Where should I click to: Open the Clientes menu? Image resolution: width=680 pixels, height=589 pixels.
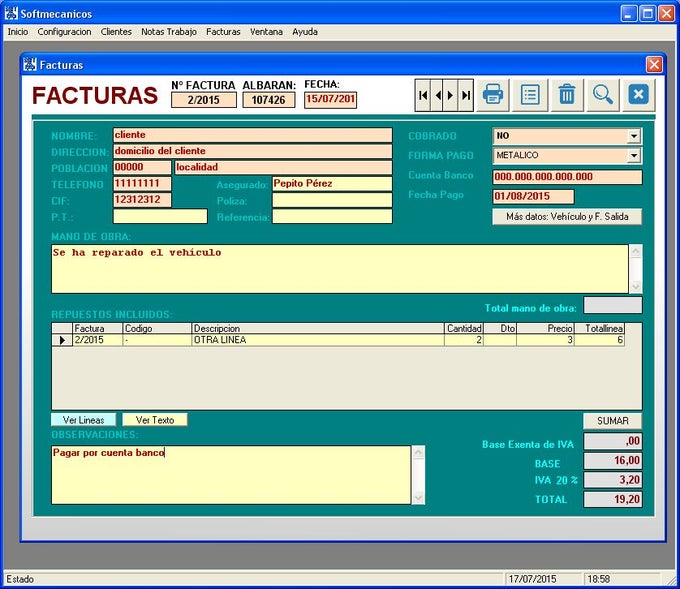tap(116, 32)
